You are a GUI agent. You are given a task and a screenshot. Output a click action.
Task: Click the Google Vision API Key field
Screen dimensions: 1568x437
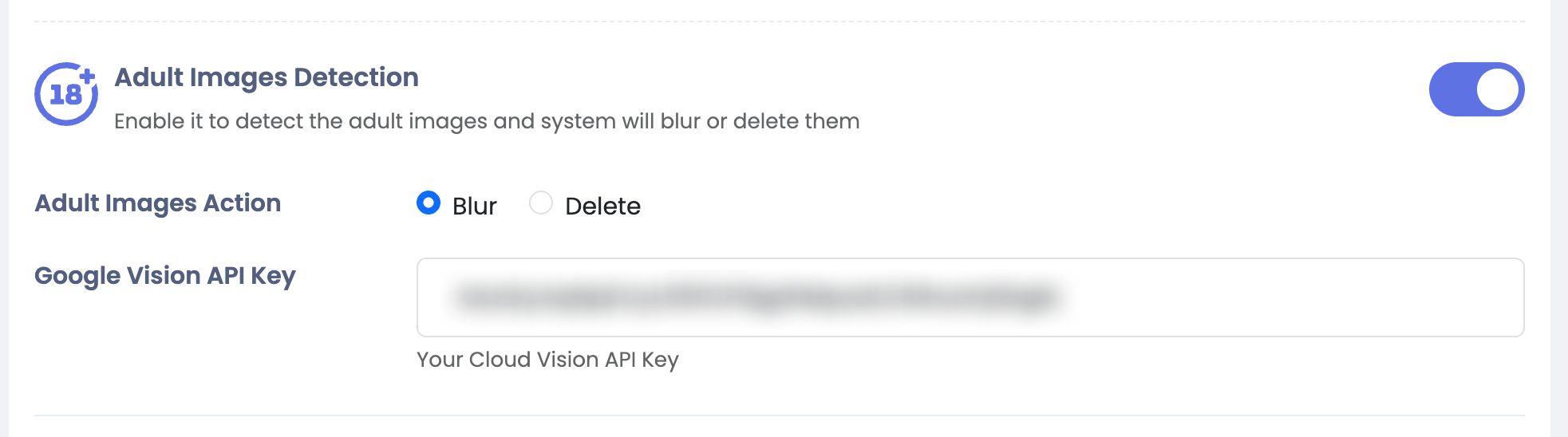coord(970,297)
